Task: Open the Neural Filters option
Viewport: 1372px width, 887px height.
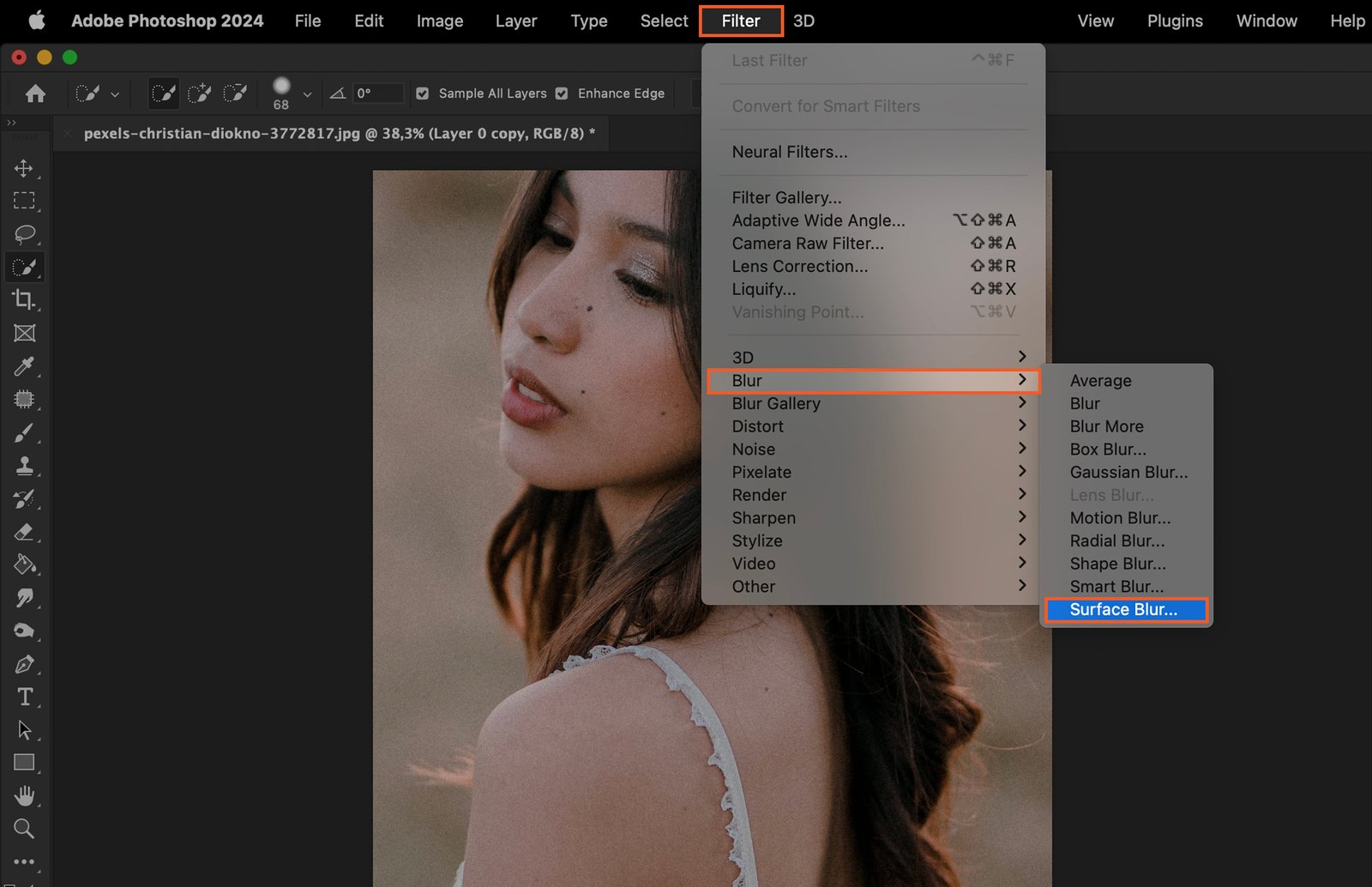Action: click(790, 152)
